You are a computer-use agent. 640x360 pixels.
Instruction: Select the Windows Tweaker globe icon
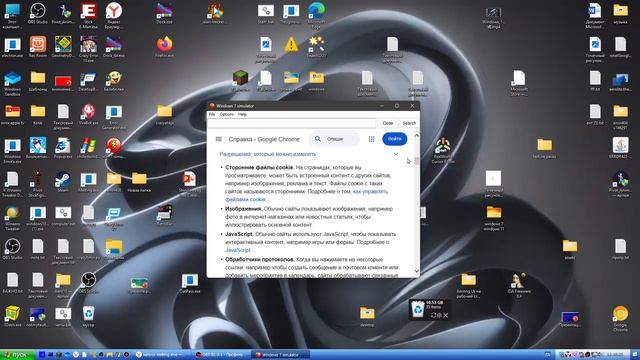[12, 217]
